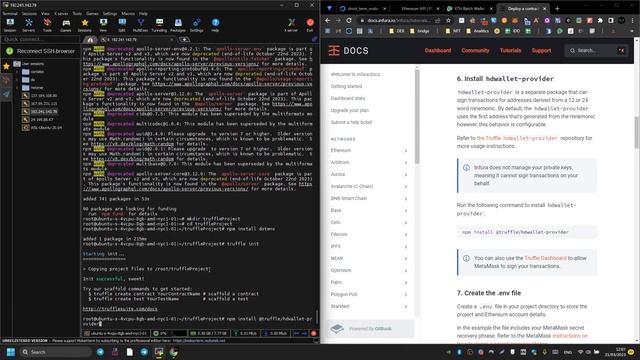Click the Split icon in MobaXterm toolbar
This screenshot has height=360, width=640.
[122, 25]
